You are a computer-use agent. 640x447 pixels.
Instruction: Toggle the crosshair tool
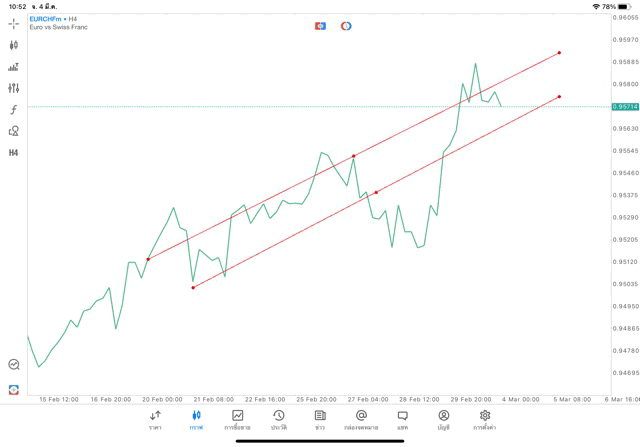pos(14,23)
